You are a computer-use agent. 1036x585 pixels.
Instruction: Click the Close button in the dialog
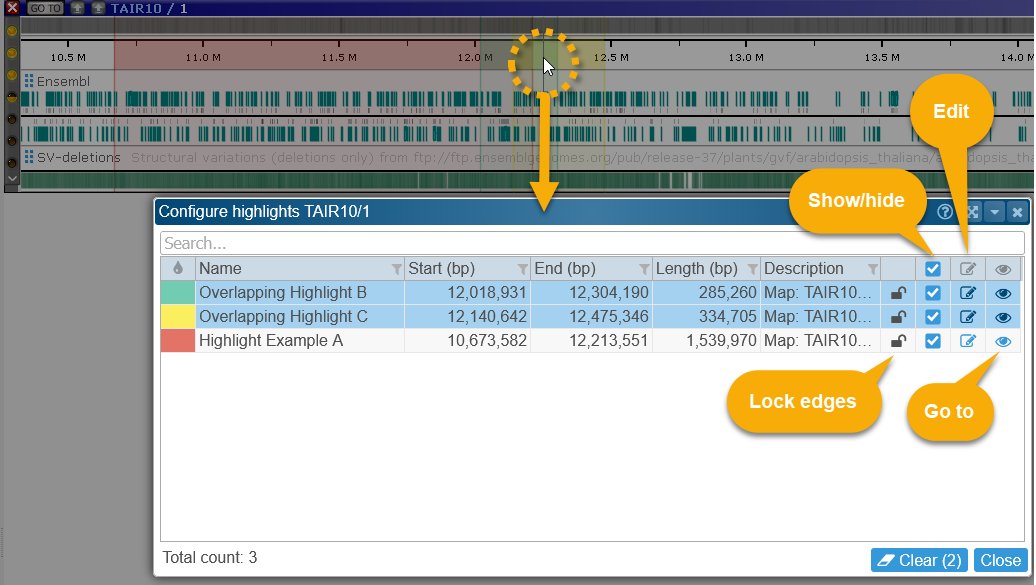1000,560
